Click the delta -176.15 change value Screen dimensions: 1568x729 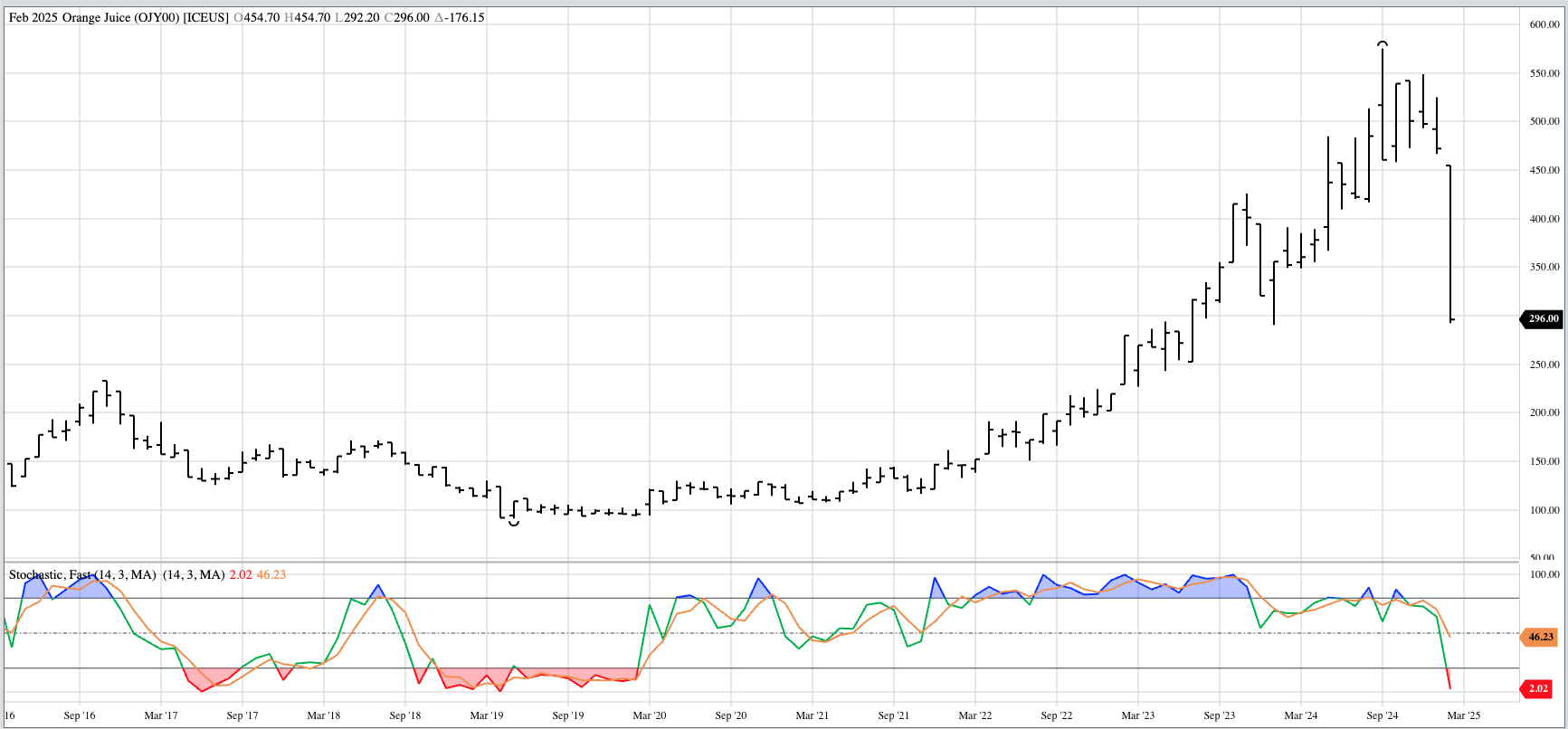coord(460,18)
